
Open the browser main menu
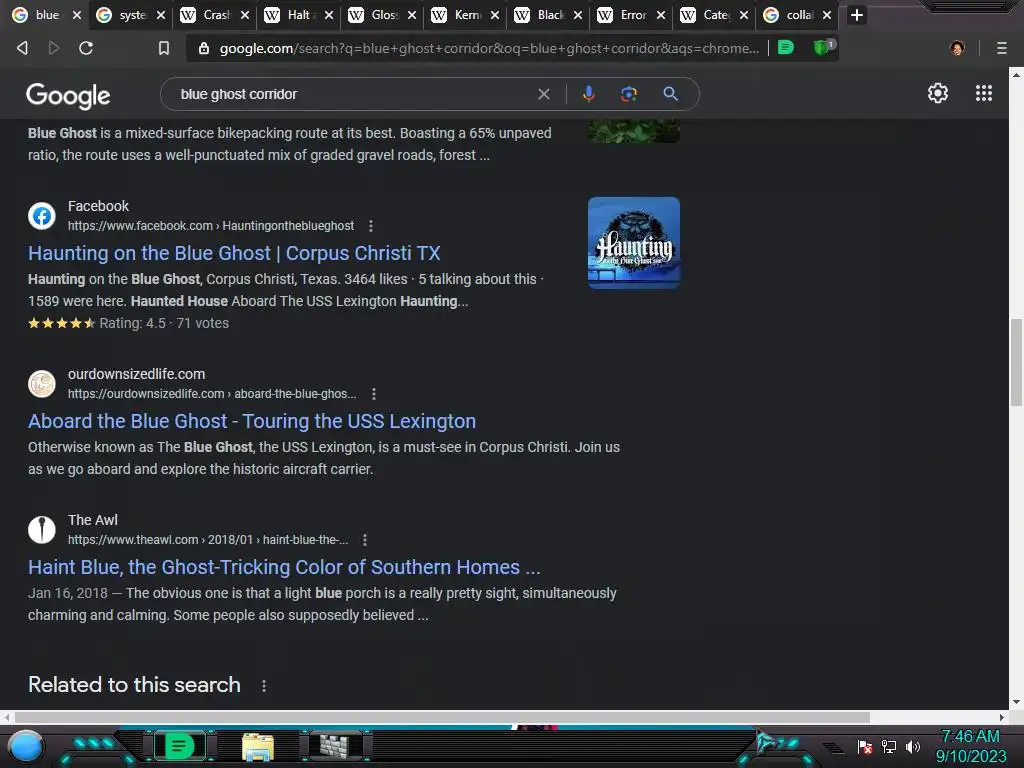(x=1001, y=48)
